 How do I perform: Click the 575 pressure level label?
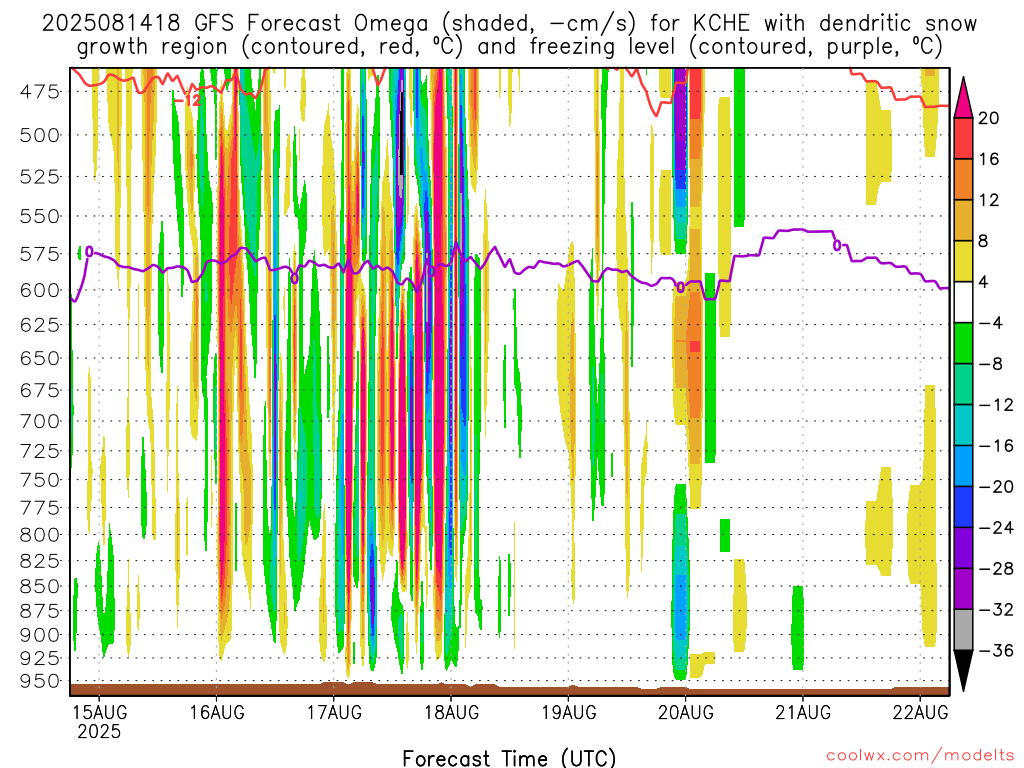pyautogui.click(x=40, y=254)
